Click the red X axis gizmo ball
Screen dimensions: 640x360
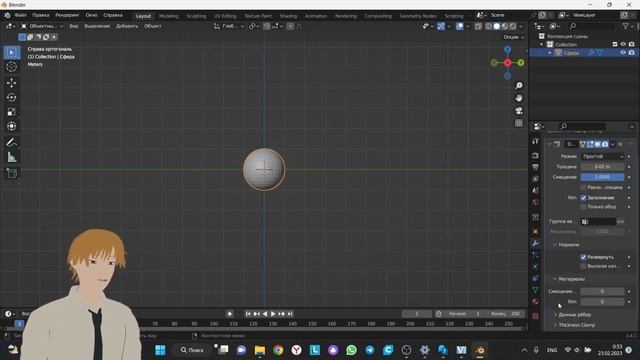pyautogui.click(x=507, y=63)
